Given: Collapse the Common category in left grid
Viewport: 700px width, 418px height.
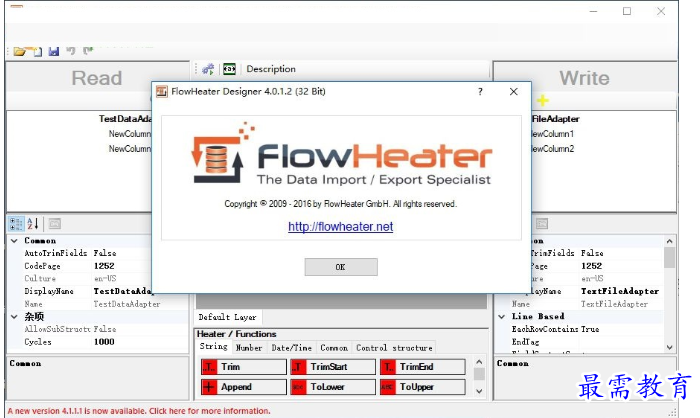Looking at the screenshot, I should tap(14, 241).
